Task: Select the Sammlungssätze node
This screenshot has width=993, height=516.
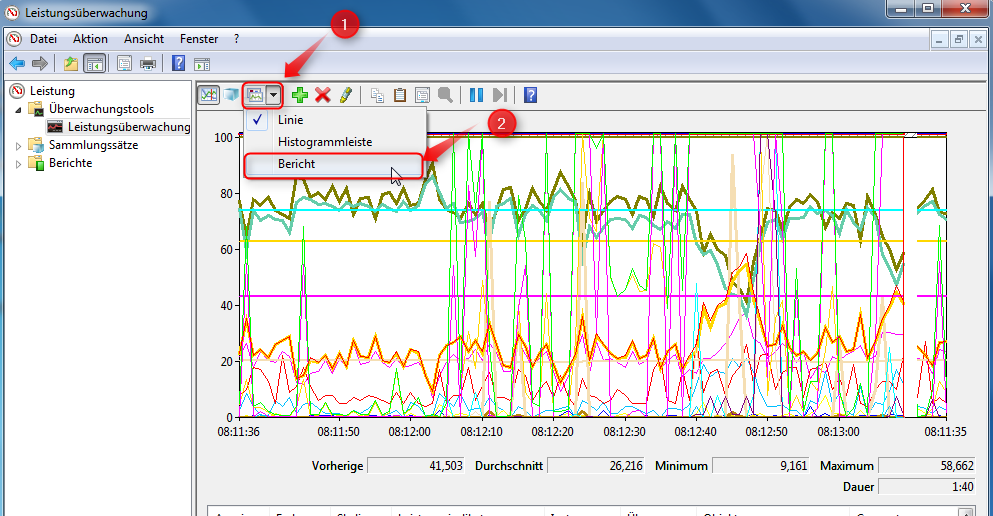Action: click(x=93, y=145)
